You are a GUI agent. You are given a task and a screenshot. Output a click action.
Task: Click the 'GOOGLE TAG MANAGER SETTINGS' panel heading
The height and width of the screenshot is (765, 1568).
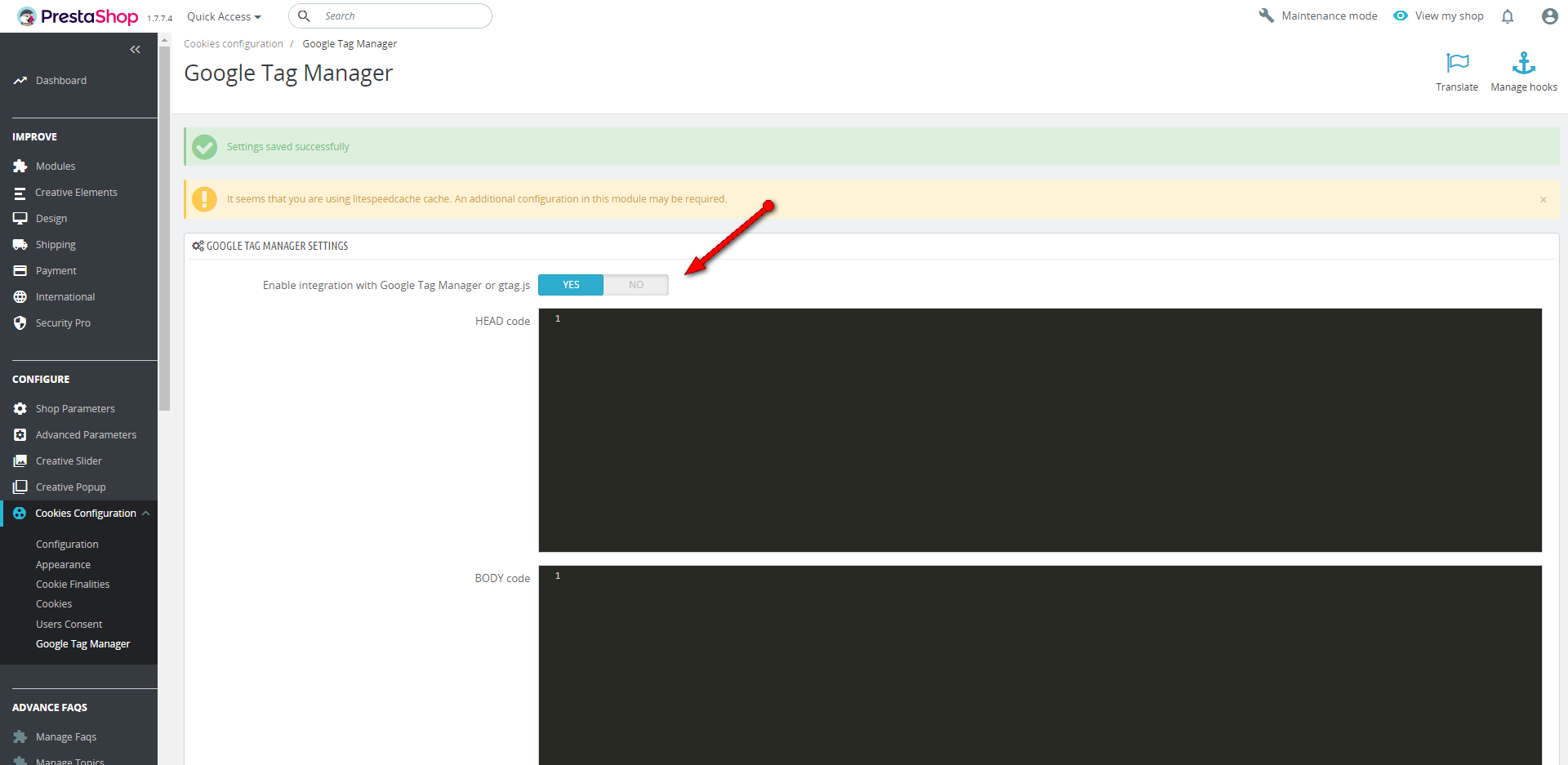(x=277, y=246)
